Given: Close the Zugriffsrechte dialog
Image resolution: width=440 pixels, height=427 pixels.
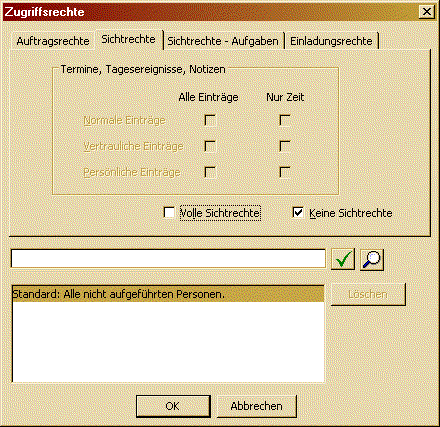Looking at the screenshot, I should (427, 12).
